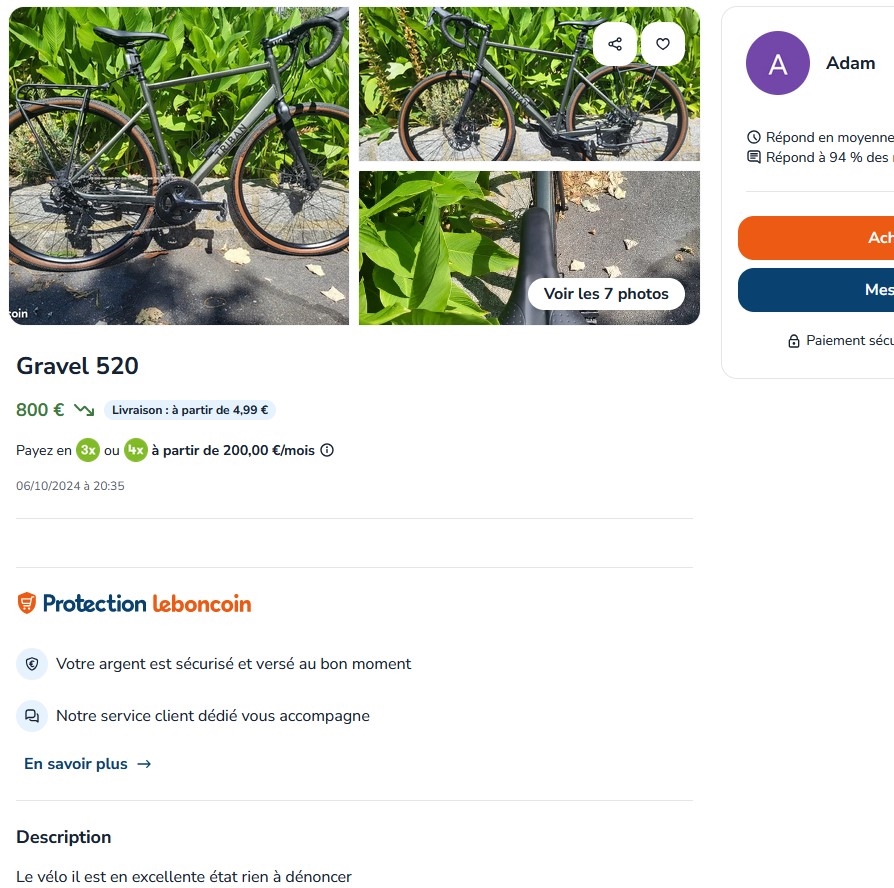Open the payment installments info tooltip

[327, 450]
